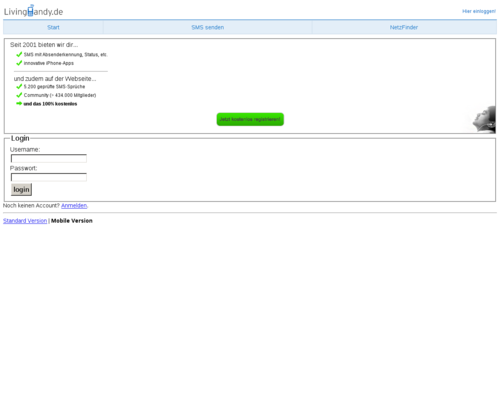Click the Hier einloggen link
500x400 pixels.
[479, 11]
